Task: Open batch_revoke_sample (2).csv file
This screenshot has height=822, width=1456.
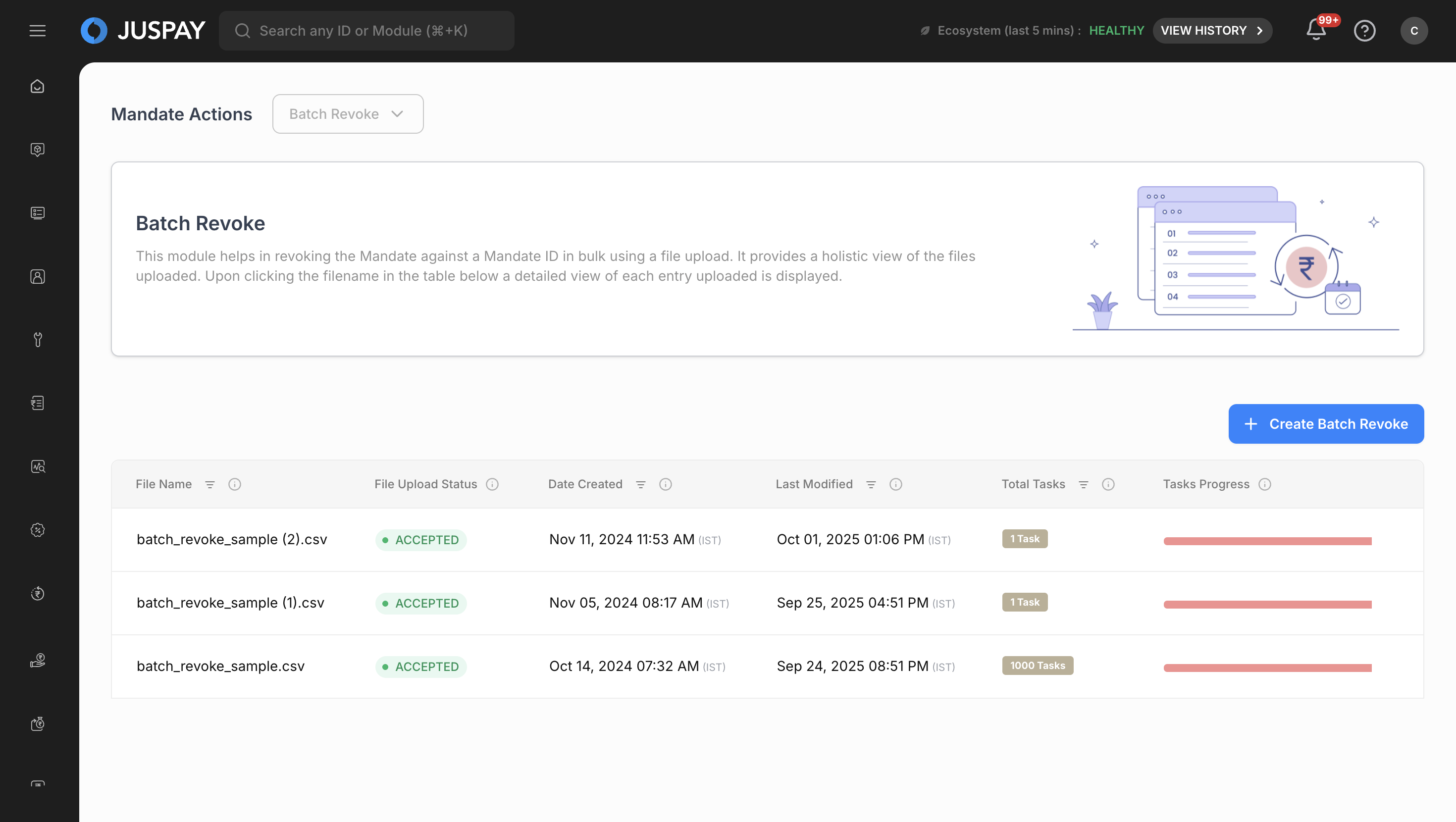Action: 232,539
